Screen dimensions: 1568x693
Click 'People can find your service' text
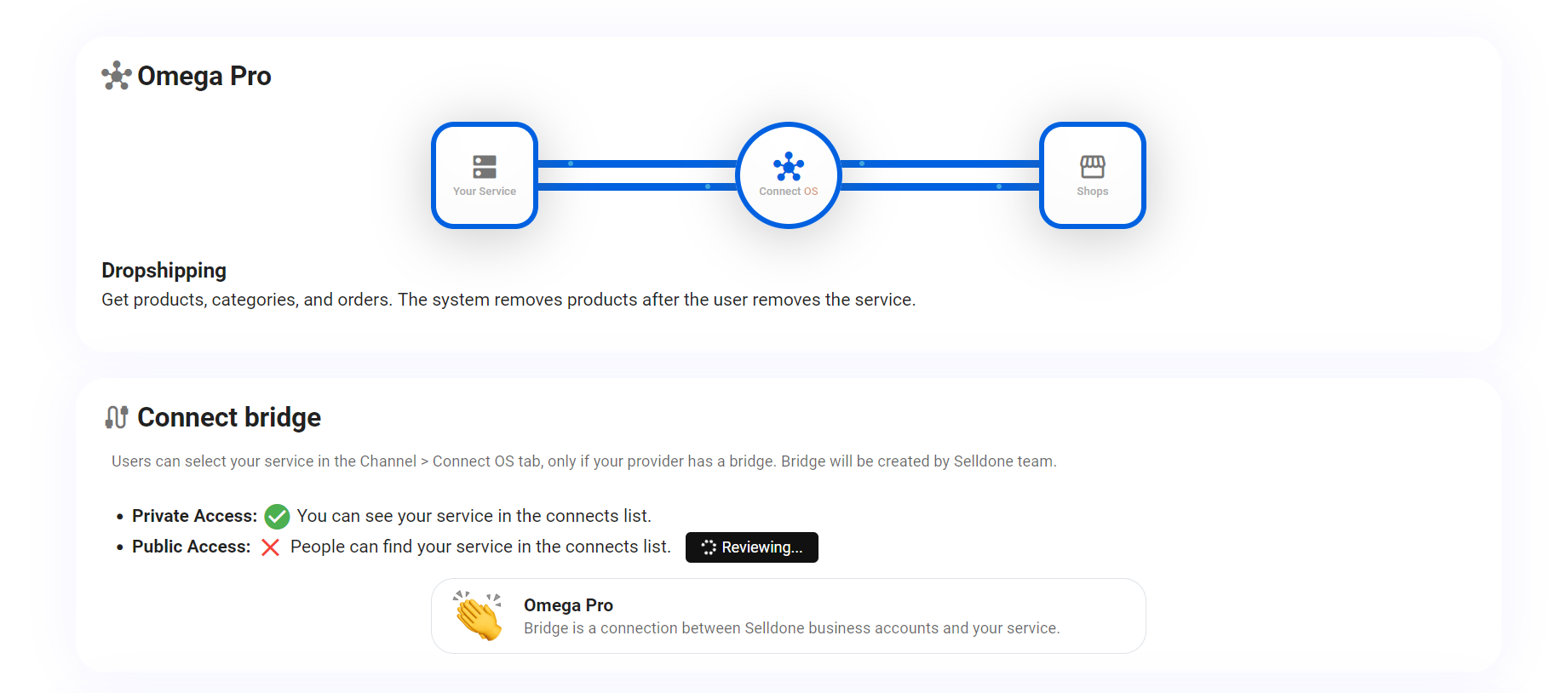click(x=480, y=547)
